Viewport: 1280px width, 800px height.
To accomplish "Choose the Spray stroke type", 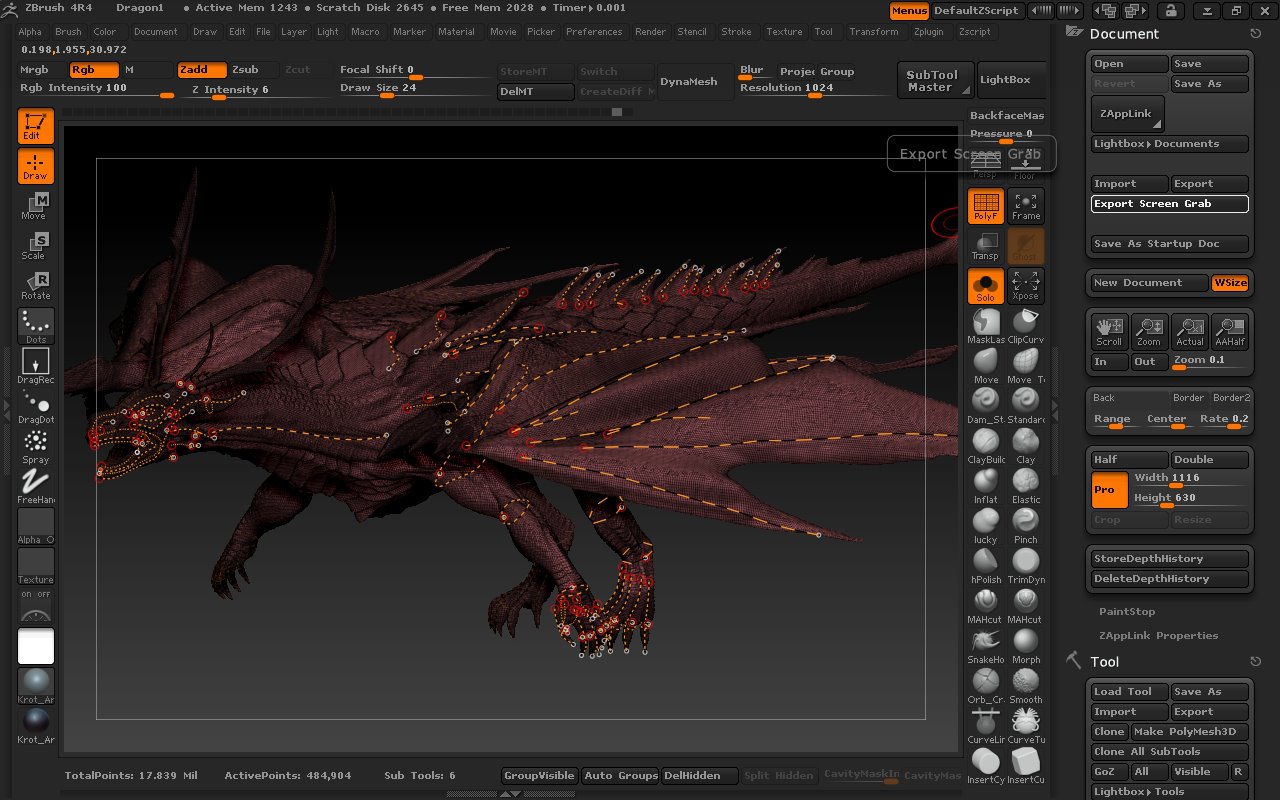I will [x=35, y=447].
